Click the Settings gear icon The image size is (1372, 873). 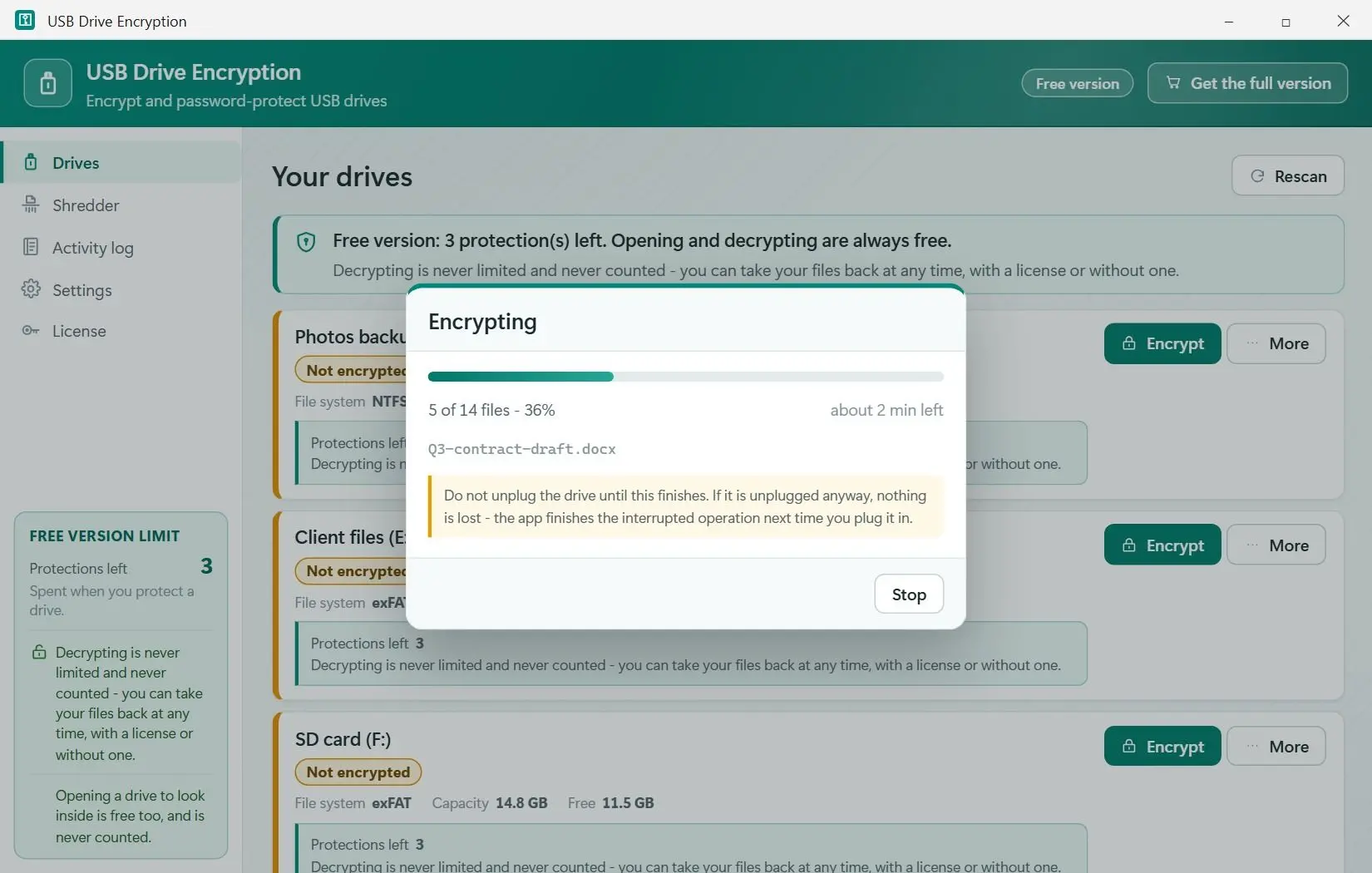pos(31,289)
